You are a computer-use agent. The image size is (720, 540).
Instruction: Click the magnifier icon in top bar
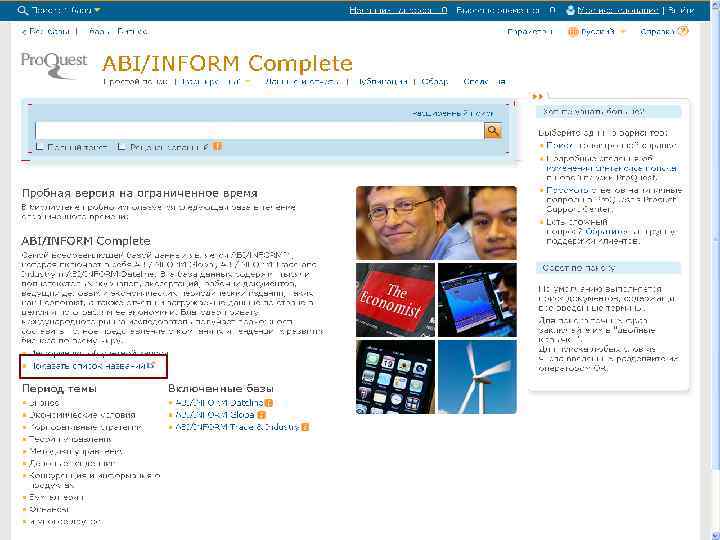[x=22, y=10]
